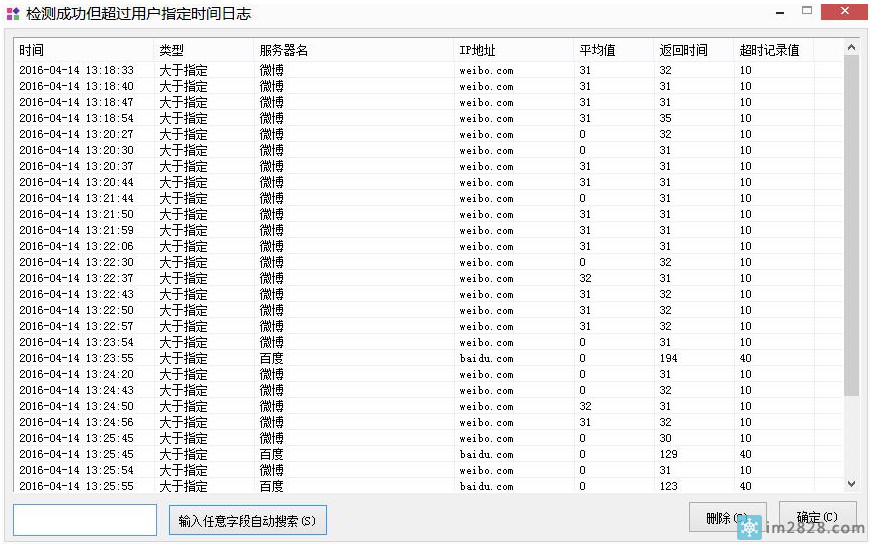Click the app icon in title bar
The image size is (872, 545).
pos(13,13)
